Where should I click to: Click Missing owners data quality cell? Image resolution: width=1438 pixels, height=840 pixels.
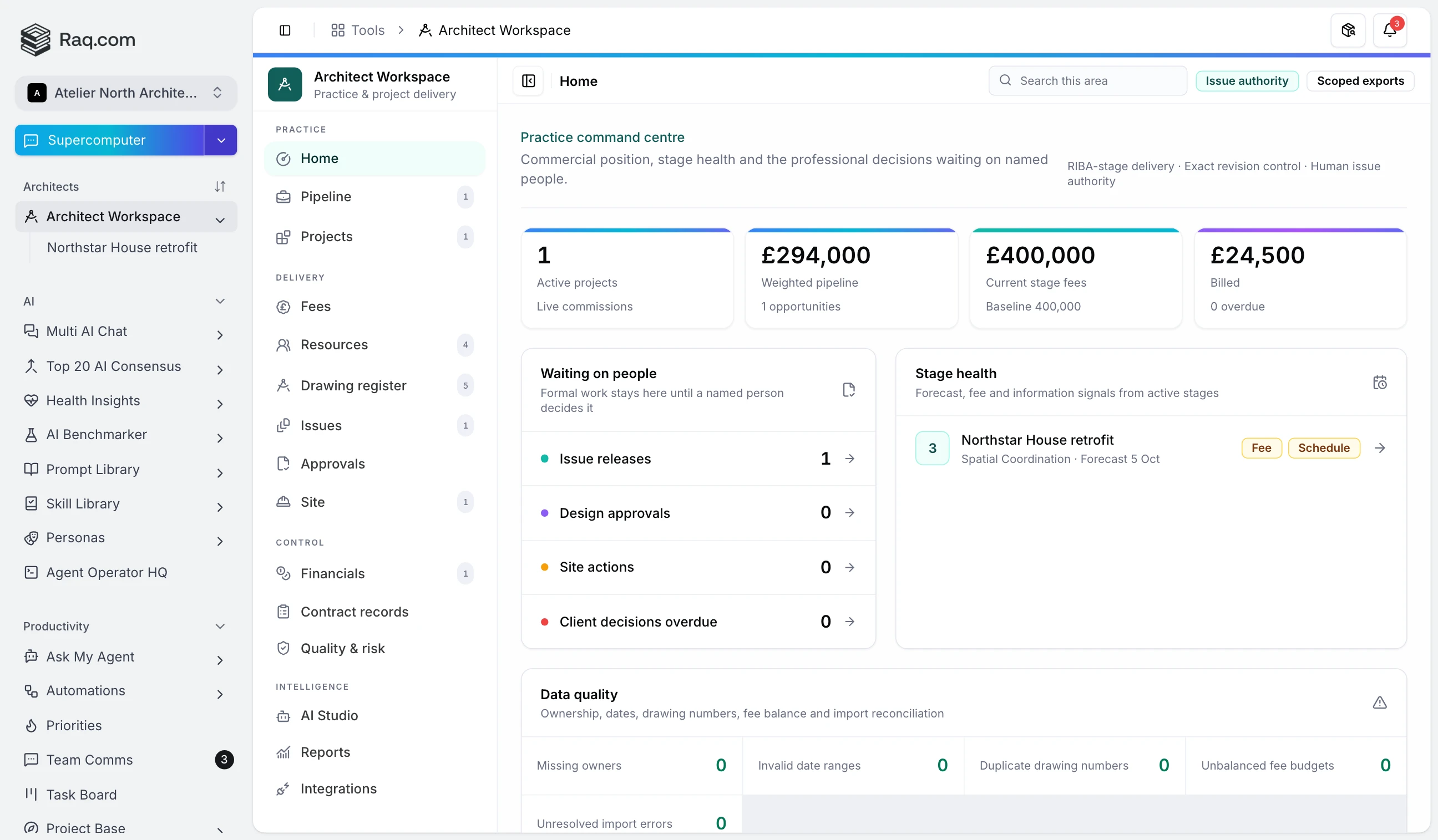pos(632,765)
